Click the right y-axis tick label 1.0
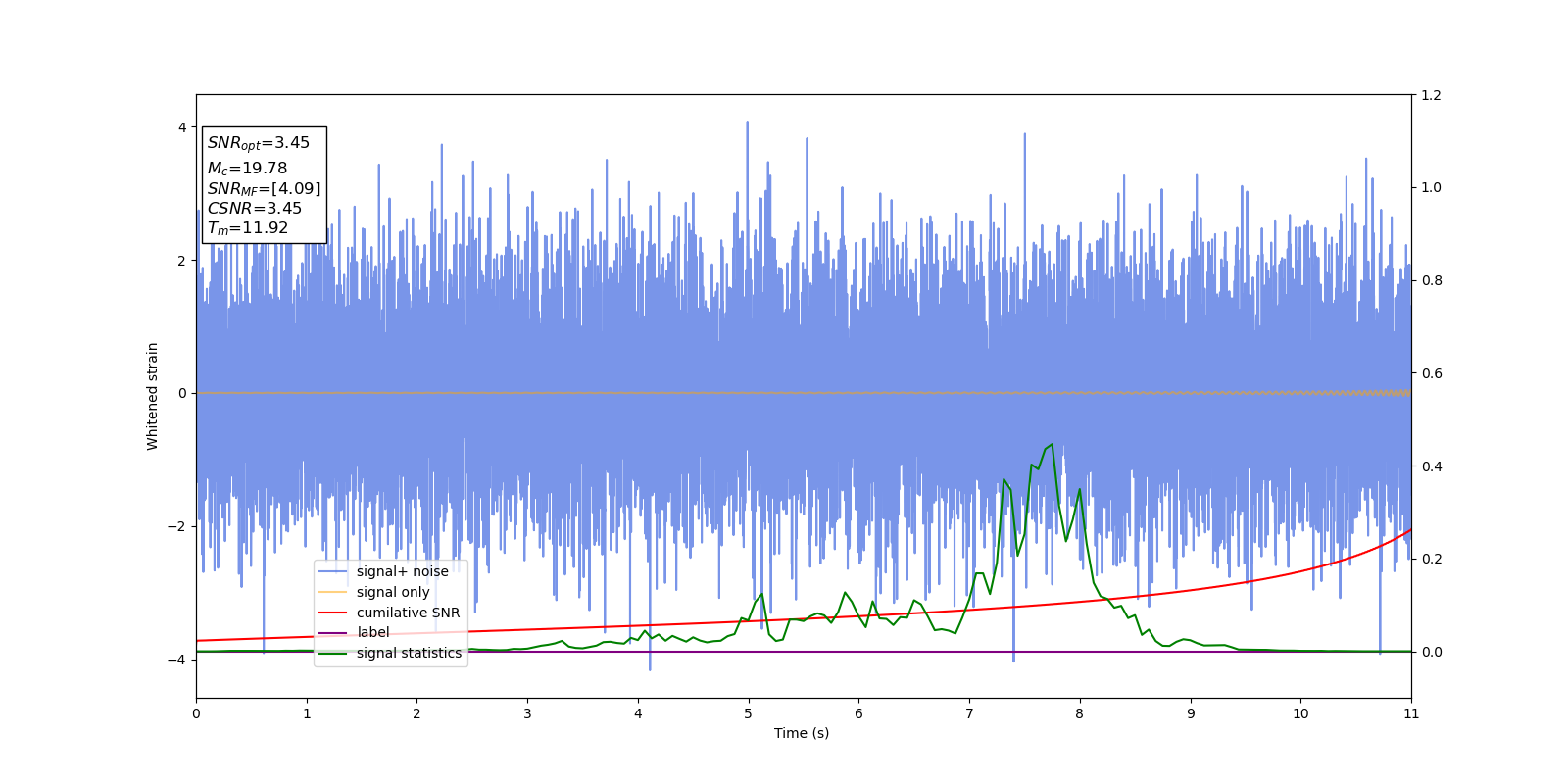The width and height of the screenshot is (1568, 784). click(1432, 188)
